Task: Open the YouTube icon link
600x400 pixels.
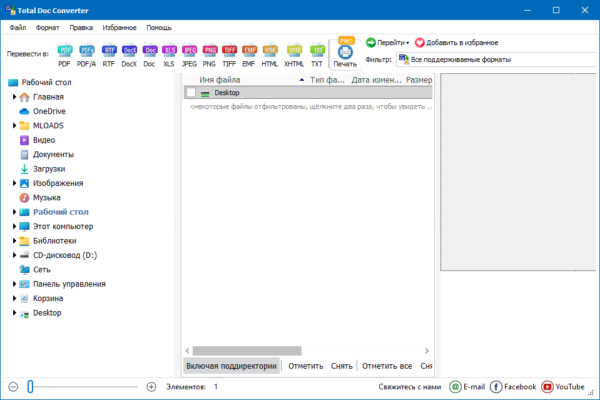Action: [547, 387]
